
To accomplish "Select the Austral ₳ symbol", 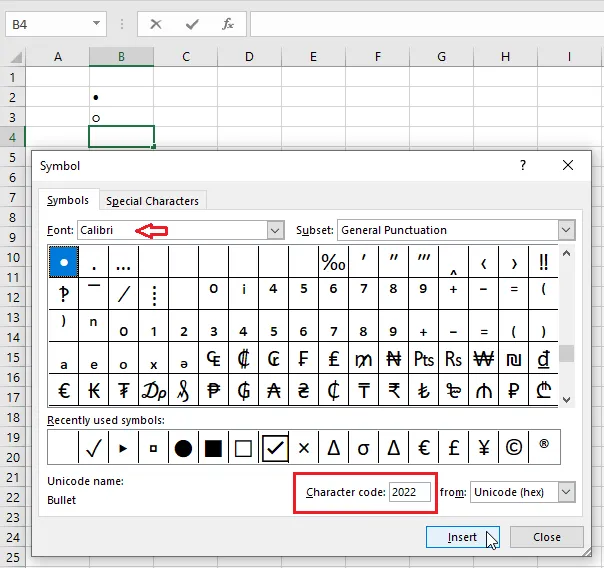I will click(x=273, y=390).
